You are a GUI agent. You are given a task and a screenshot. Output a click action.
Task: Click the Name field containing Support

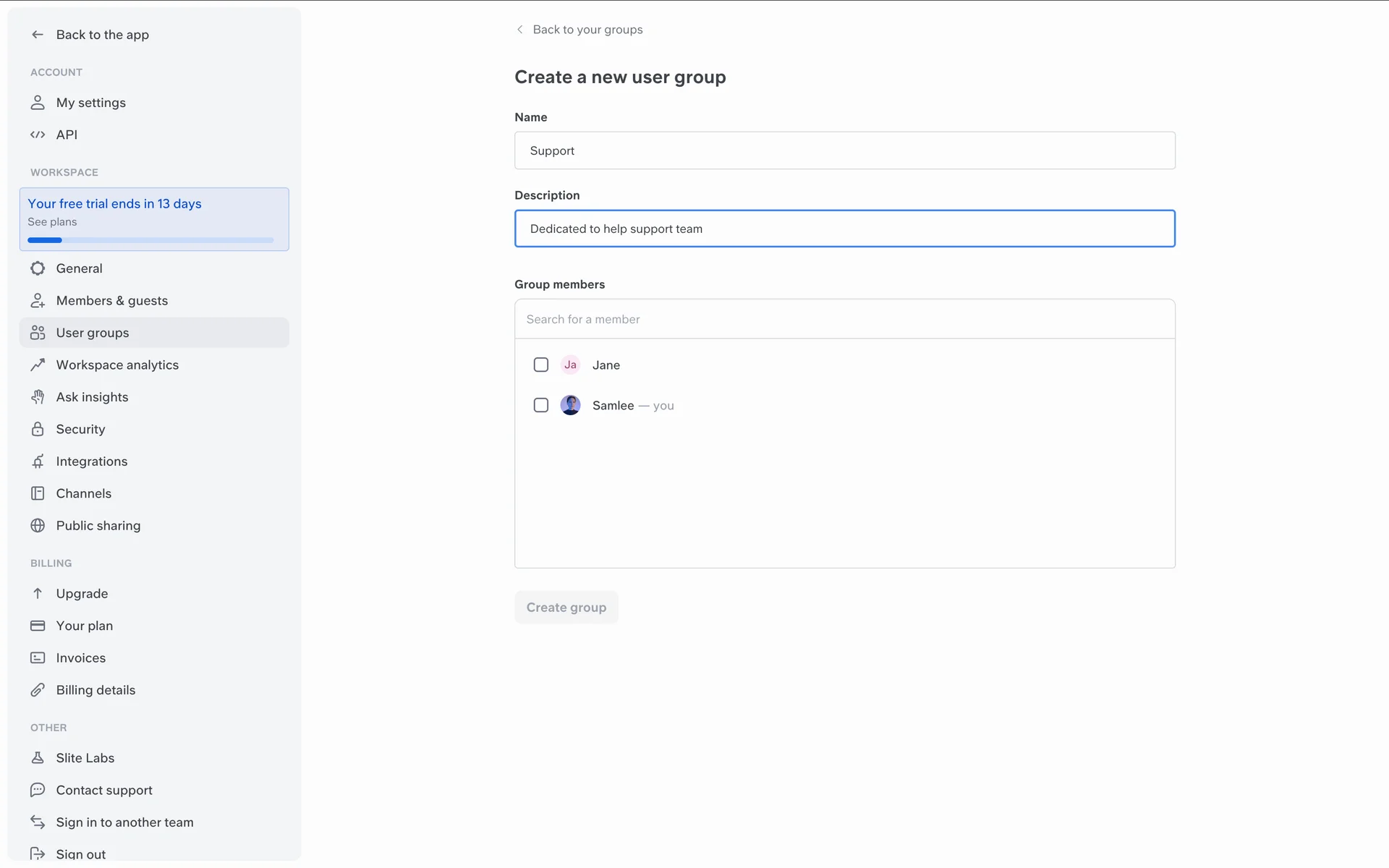844,150
